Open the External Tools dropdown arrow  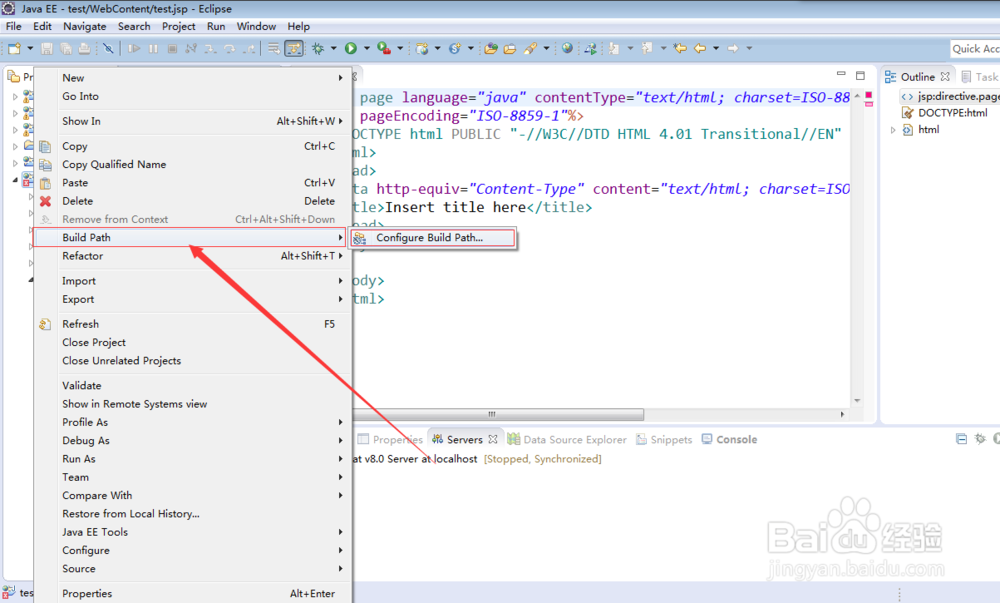(401, 48)
